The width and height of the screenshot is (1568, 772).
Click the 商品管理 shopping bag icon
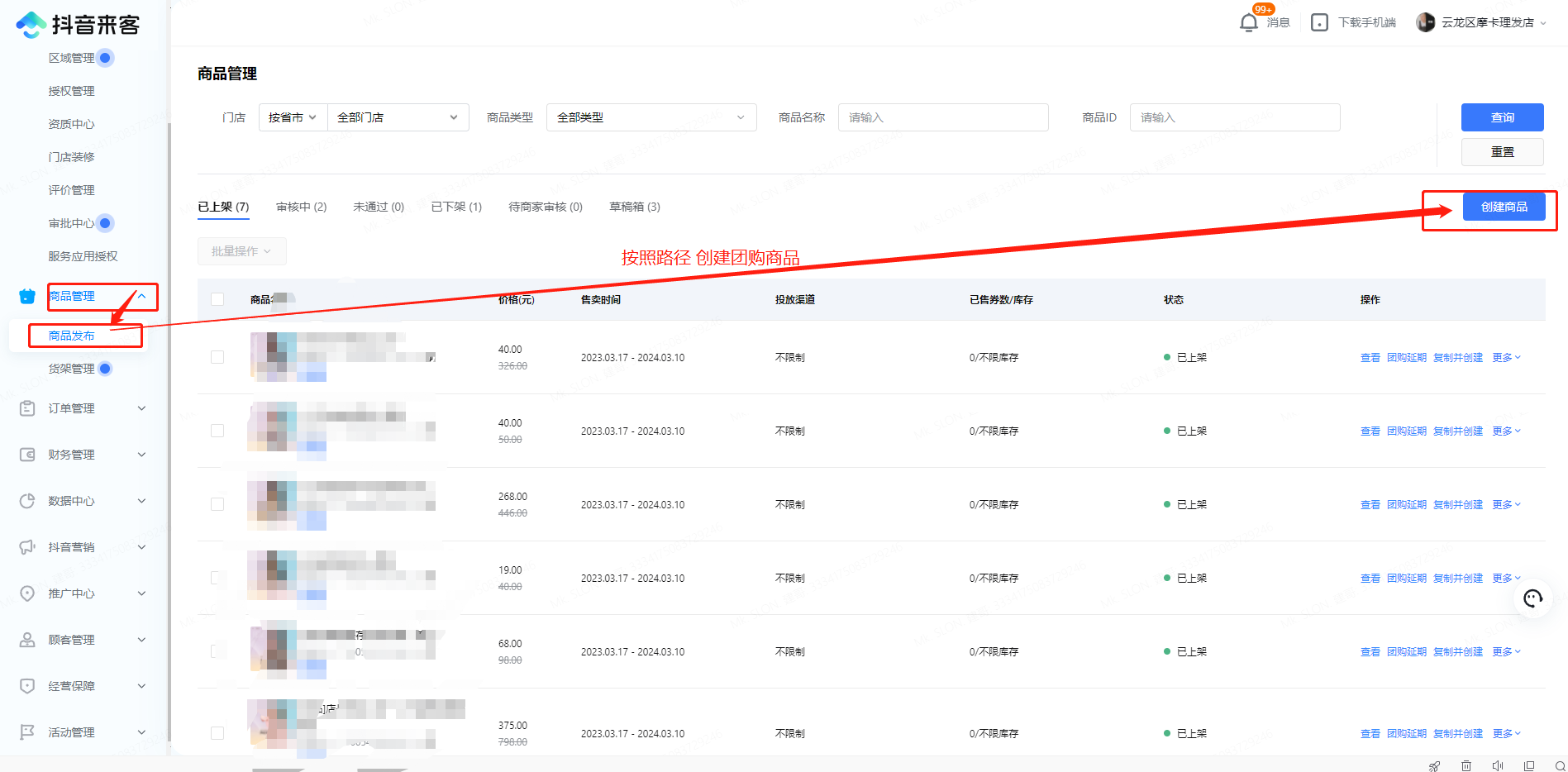pos(27,296)
